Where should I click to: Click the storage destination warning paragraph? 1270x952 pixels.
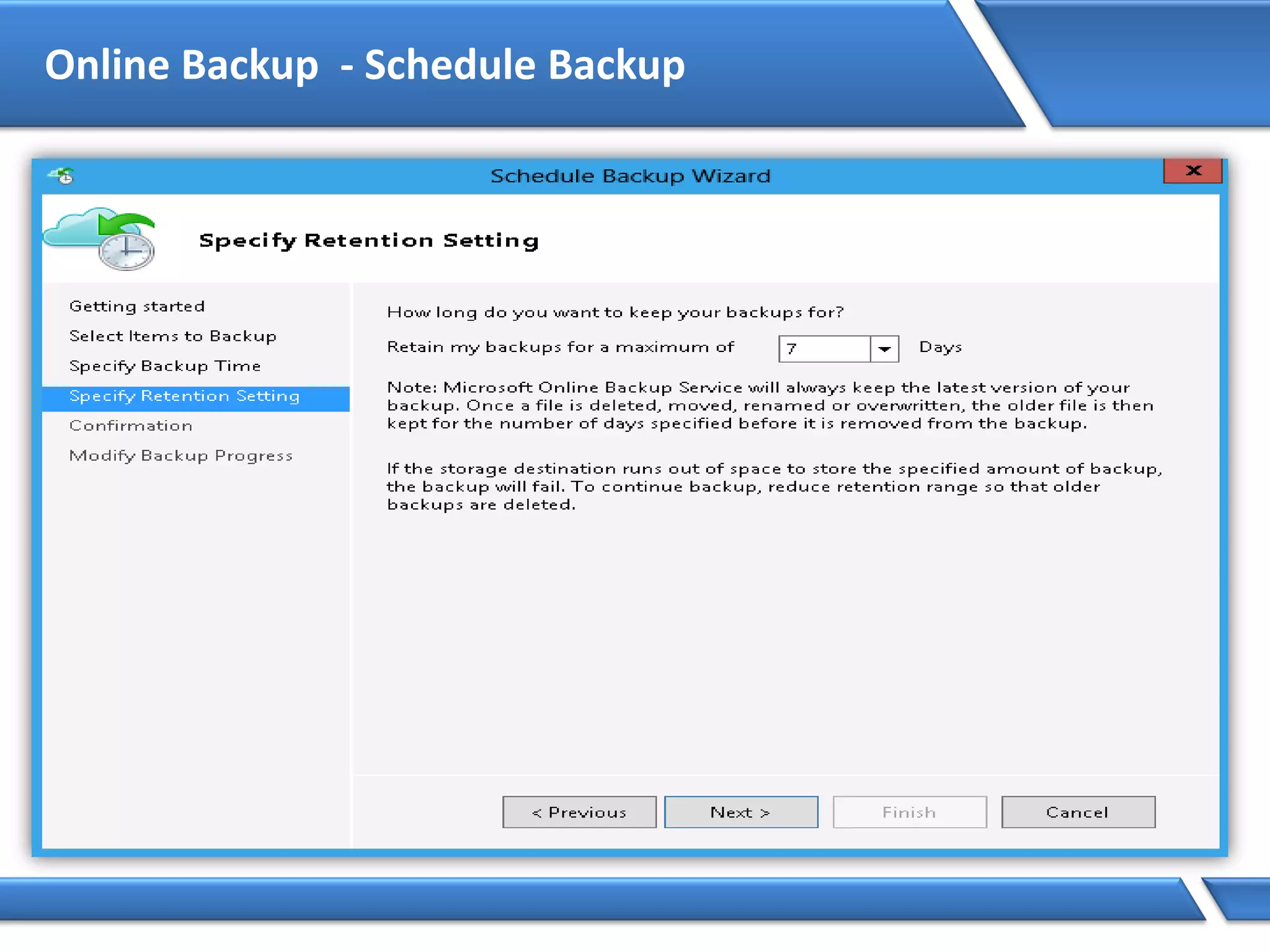pyautogui.click(x=774, y=487)
